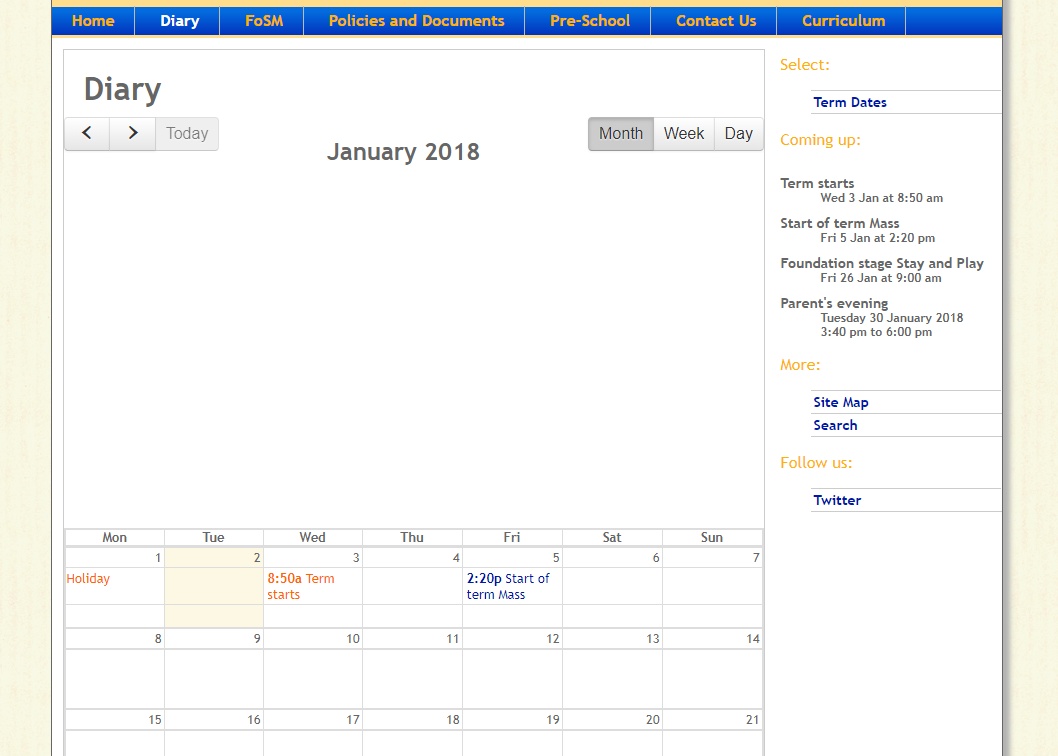Open the 8:50a Term starts event

click(301, 586)
